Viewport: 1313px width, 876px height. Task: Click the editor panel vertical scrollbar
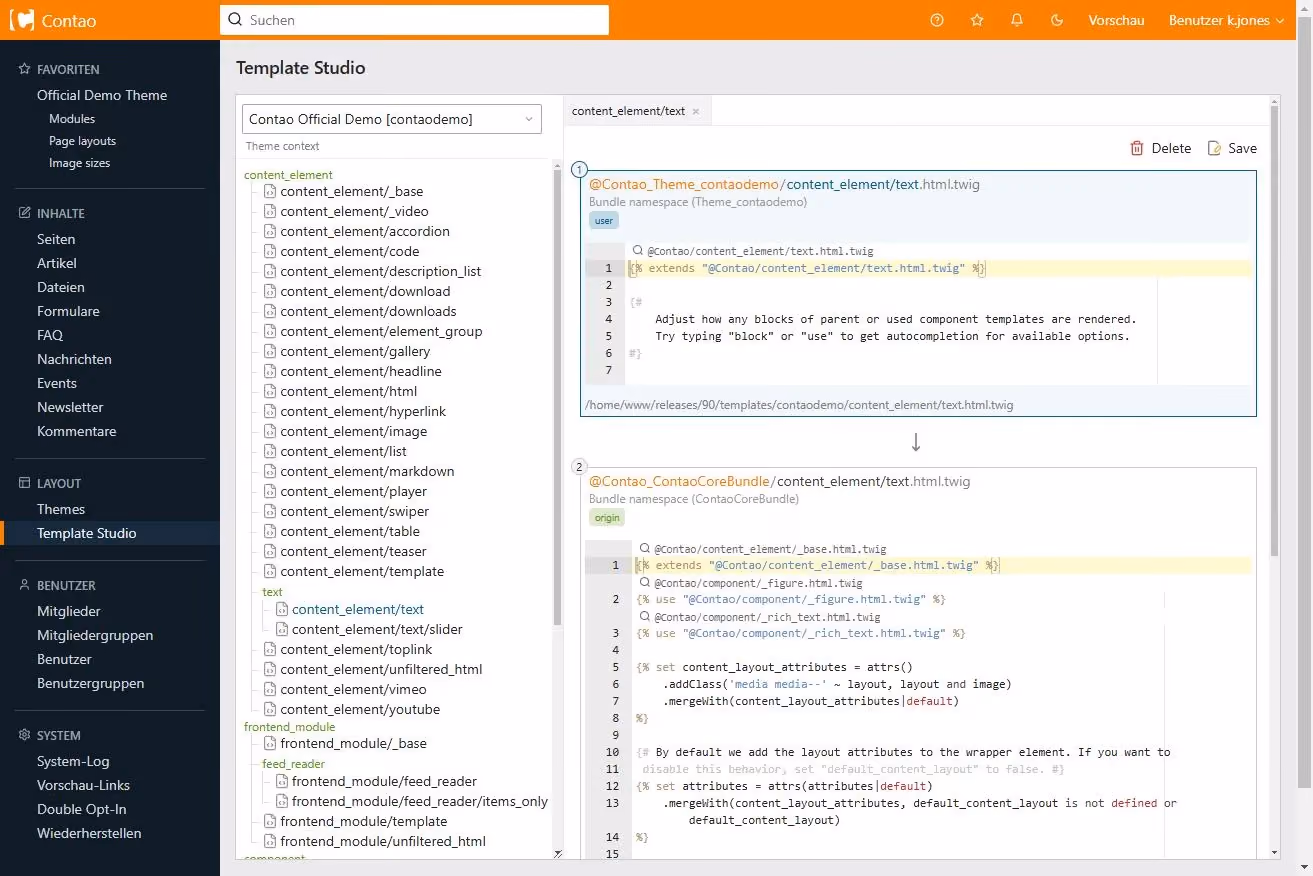pos(1274,330)
